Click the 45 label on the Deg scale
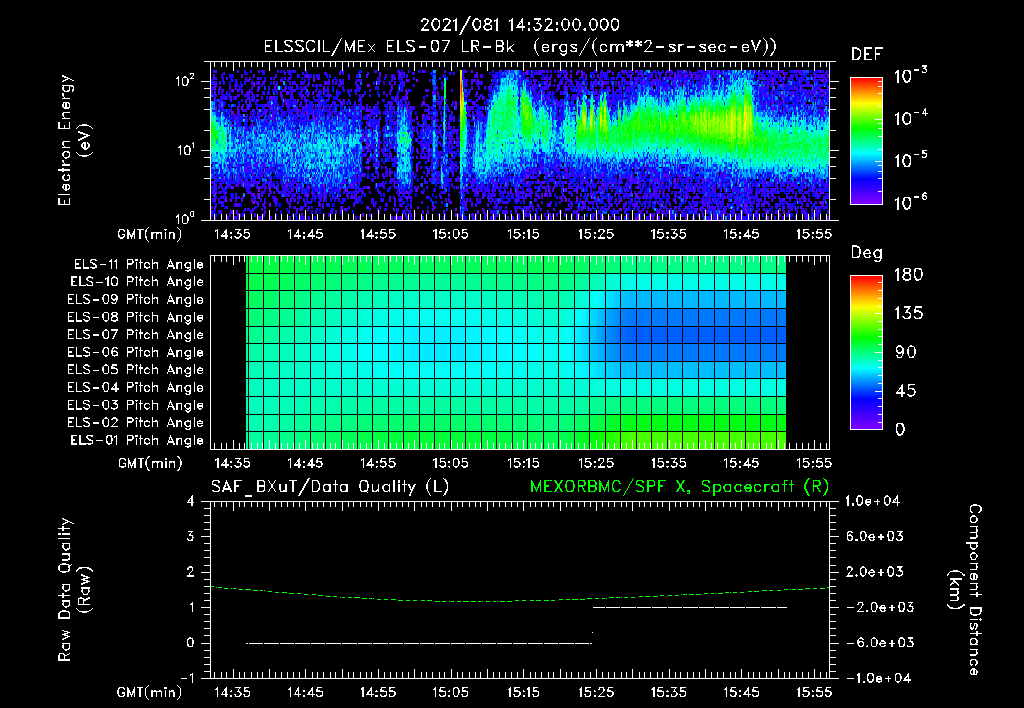The height and width of the screenshot is (708, 1024). [905, 391]
